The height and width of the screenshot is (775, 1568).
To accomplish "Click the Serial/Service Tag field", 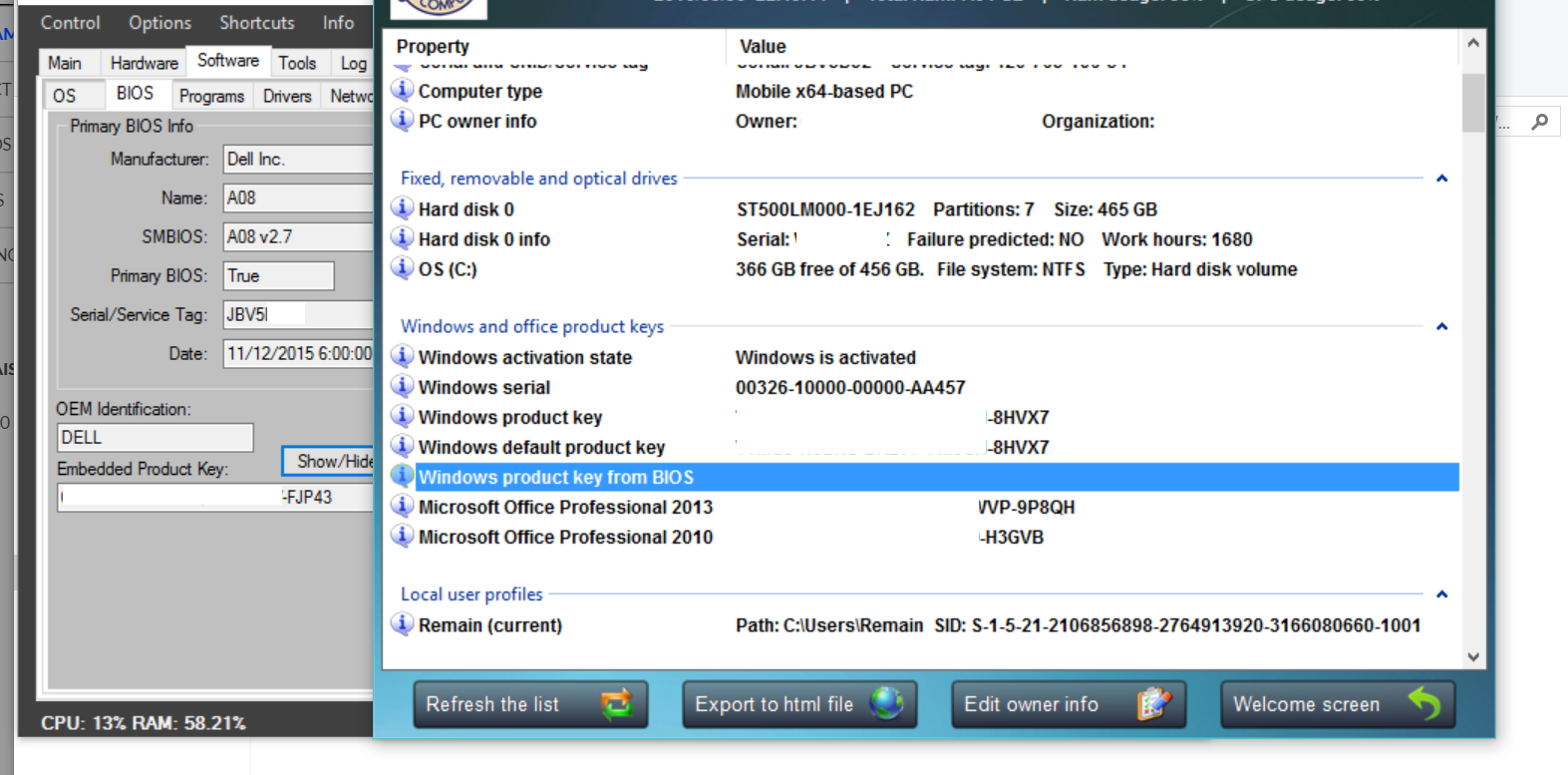I will 298,314.
